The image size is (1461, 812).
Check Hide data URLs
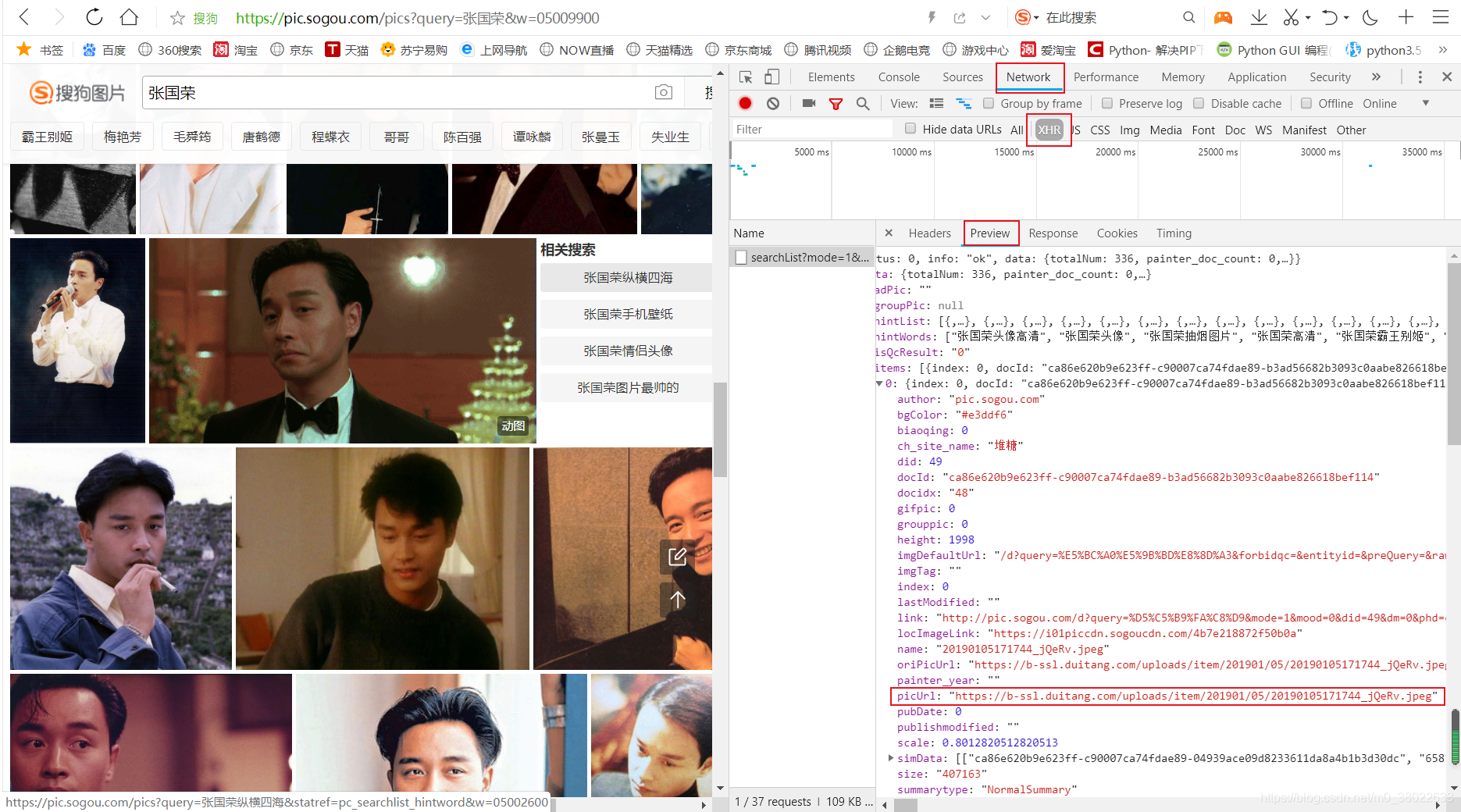(x=910, y=129)
